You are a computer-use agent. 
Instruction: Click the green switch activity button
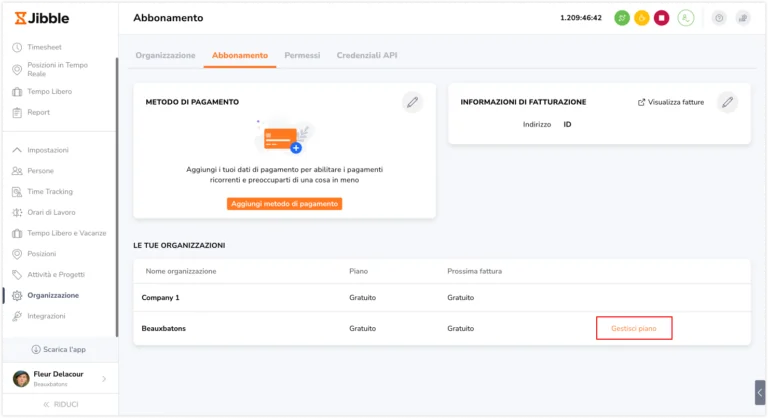[622, 18]
